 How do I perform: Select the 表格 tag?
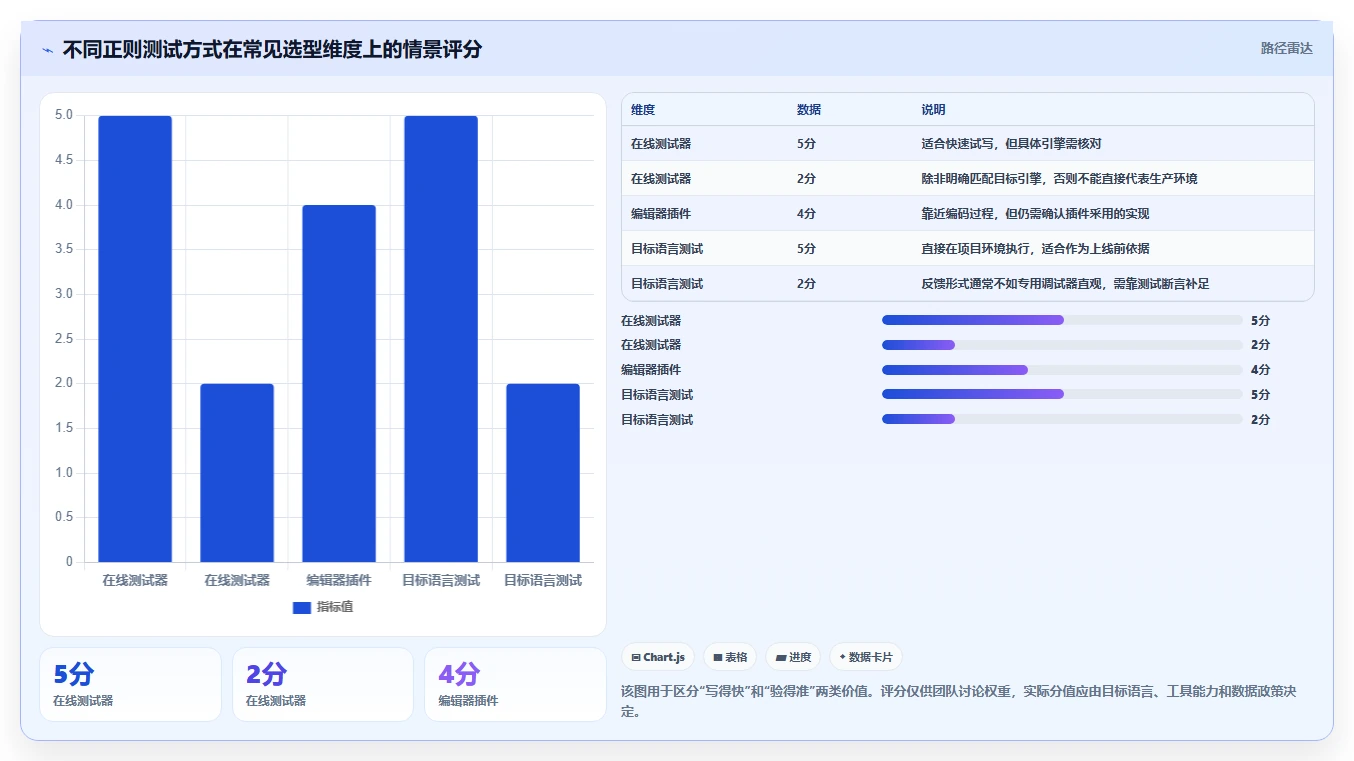pyautogui.click(x=730, y=657)
